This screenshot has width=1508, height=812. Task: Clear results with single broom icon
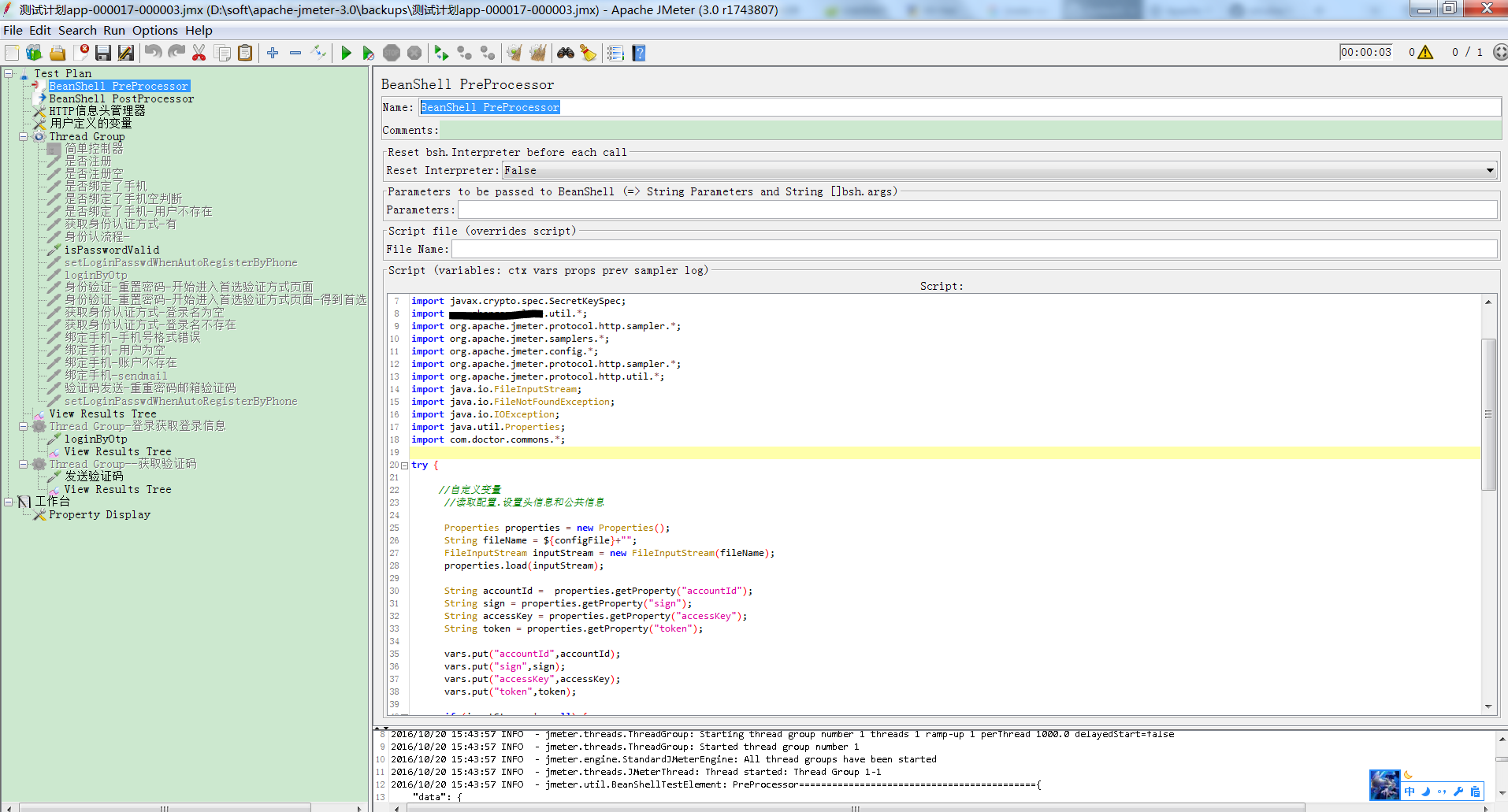tap(514, 53)
